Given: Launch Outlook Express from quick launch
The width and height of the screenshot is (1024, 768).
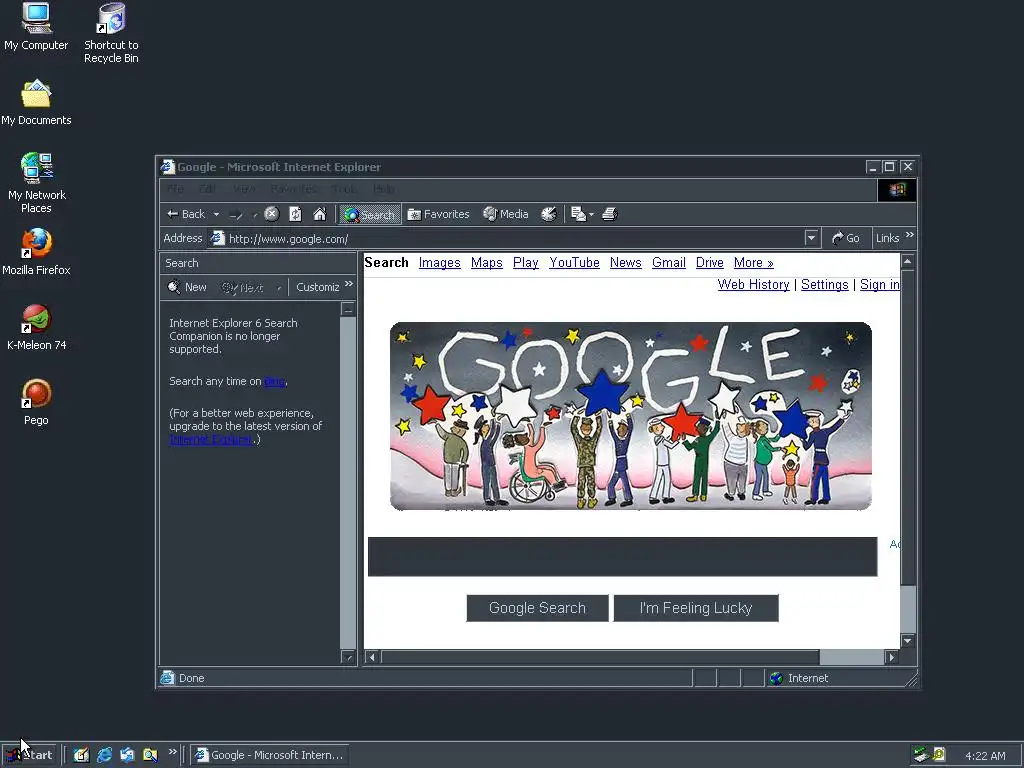Looking at the screenshot, I should click(127, 755).
